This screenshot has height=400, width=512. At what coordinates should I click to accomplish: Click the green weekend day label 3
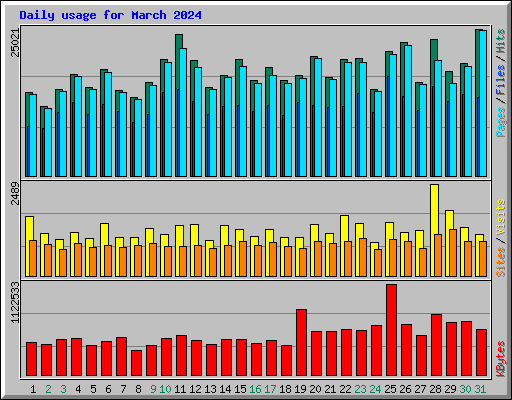(63, 389)
